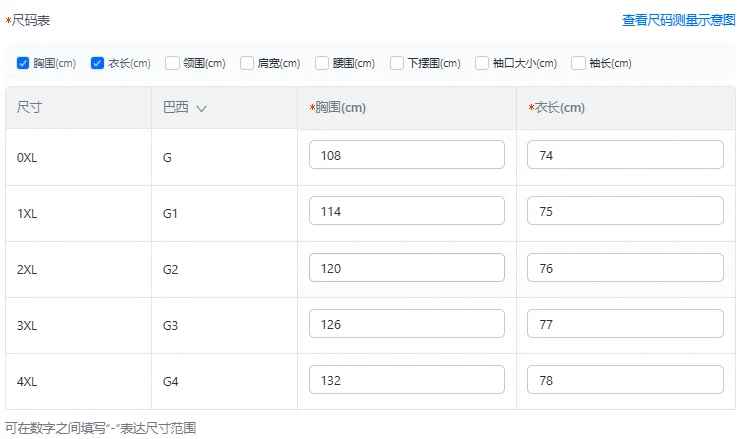
Task: Click the hint text about 尺寸范围
Action: coord(101,428)
